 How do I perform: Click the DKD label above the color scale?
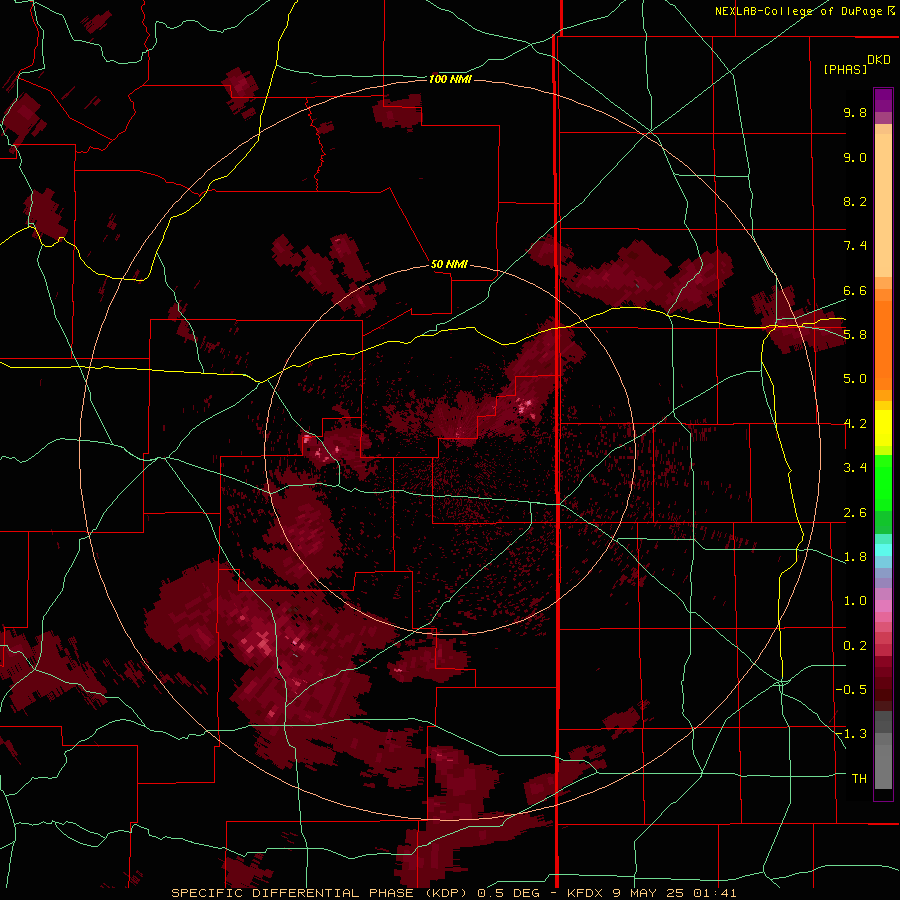coord(879,60)
